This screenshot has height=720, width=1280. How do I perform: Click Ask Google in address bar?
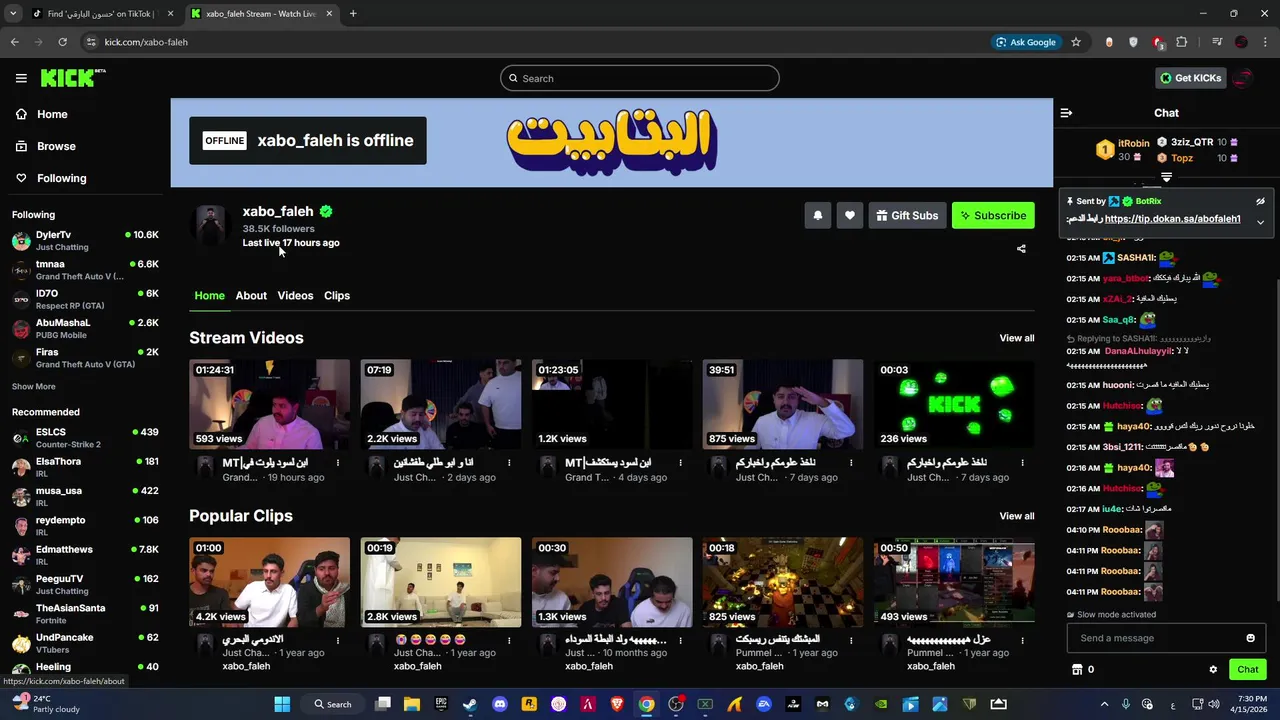click(x=1026, y=42)
